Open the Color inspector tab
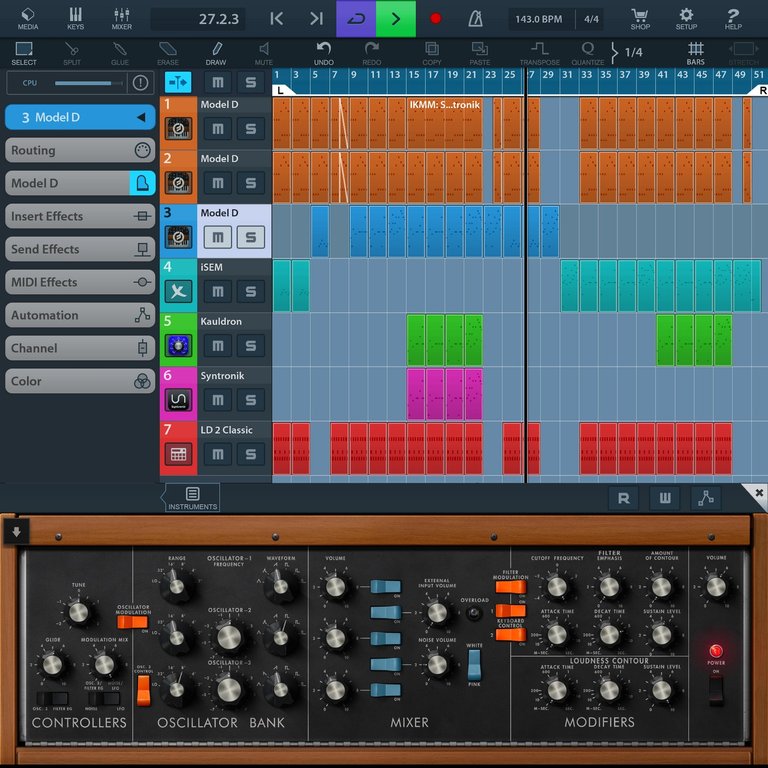 80,381
